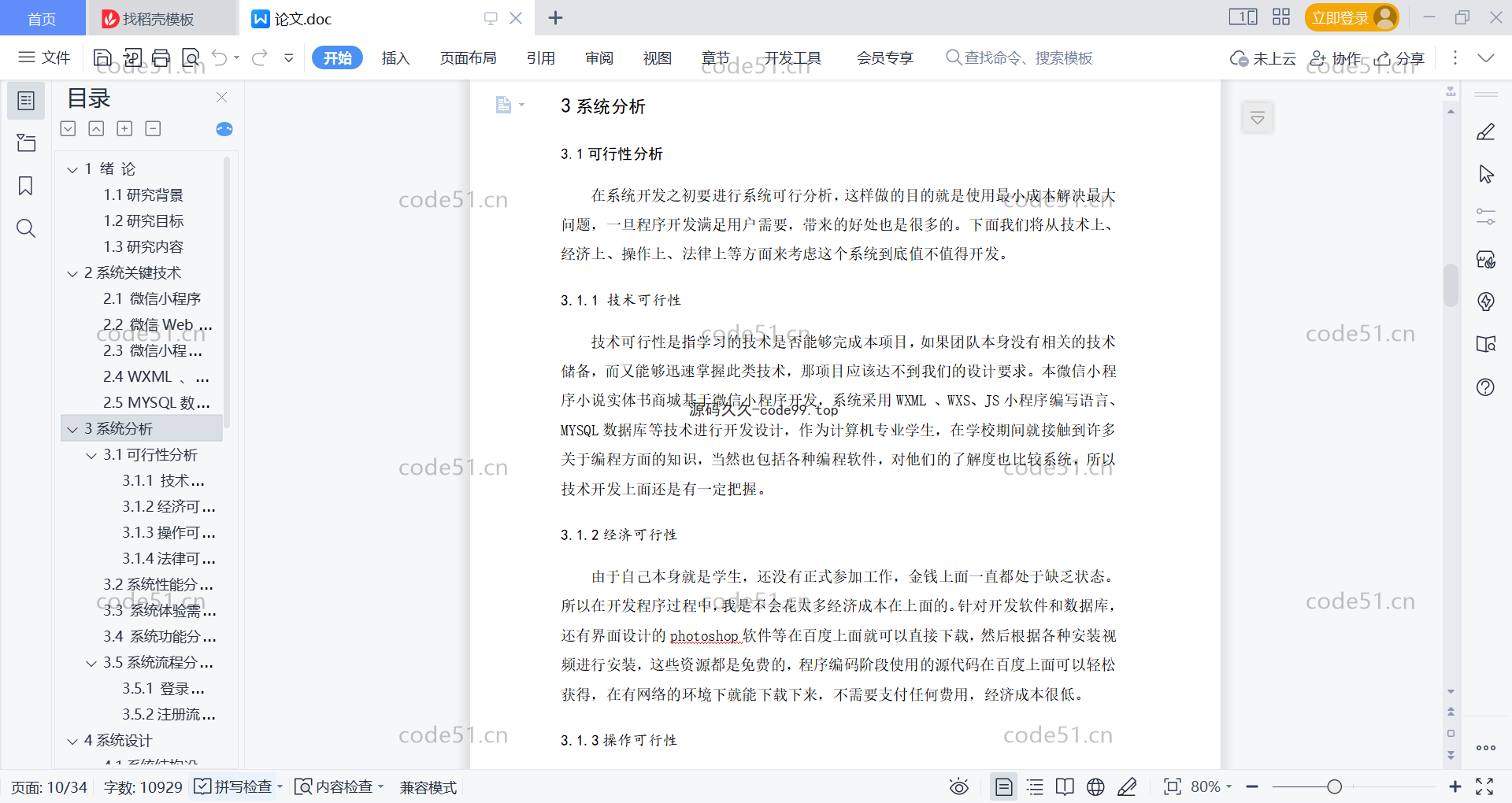The image size is (1512, 803).
Task: Open the help question mark icon
Action: 1486,387
